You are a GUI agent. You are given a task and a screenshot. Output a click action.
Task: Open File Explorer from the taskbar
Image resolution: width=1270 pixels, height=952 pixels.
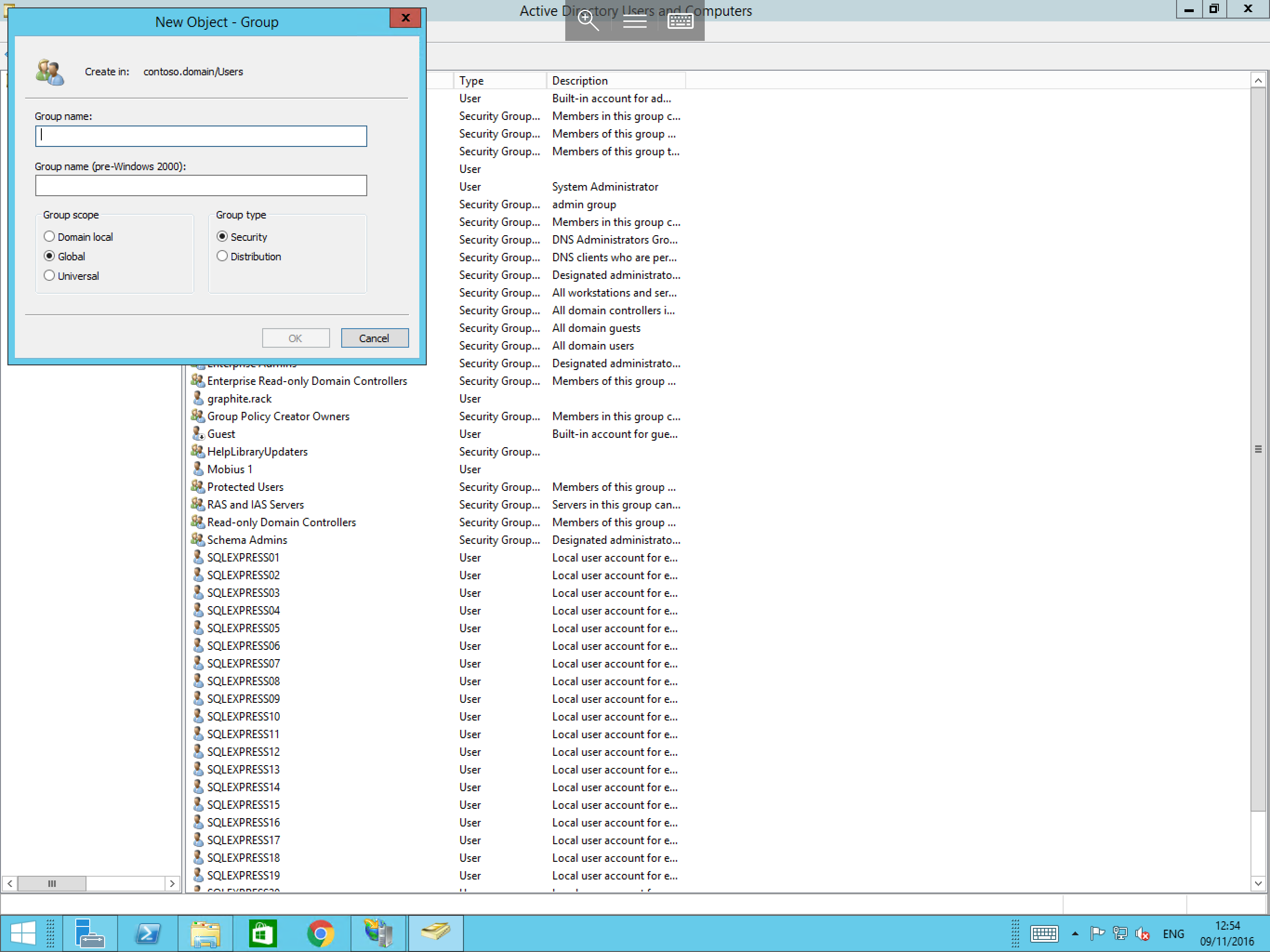point(205,933)
